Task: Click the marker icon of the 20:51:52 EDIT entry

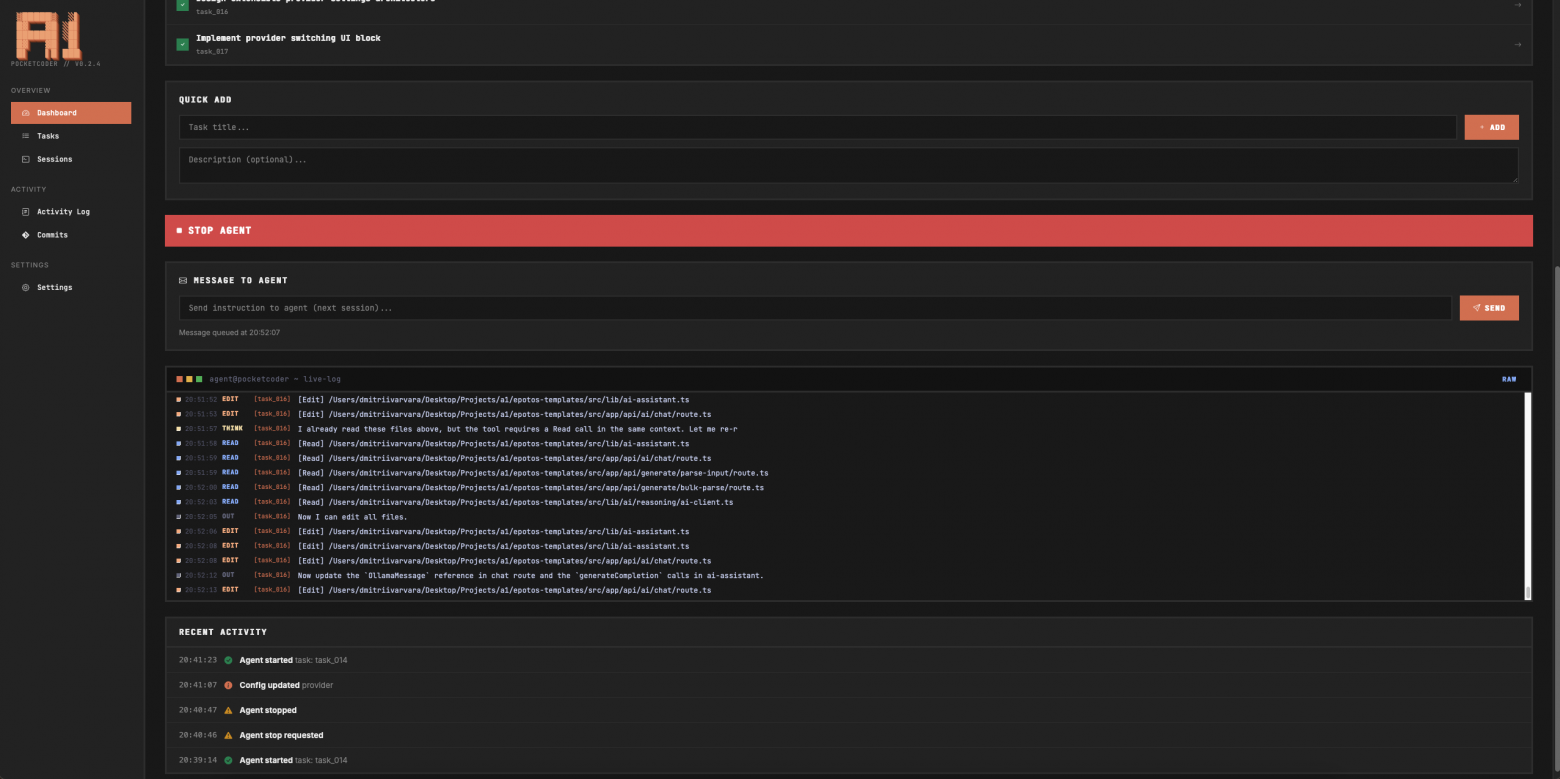Action: [x=179, y=399]
